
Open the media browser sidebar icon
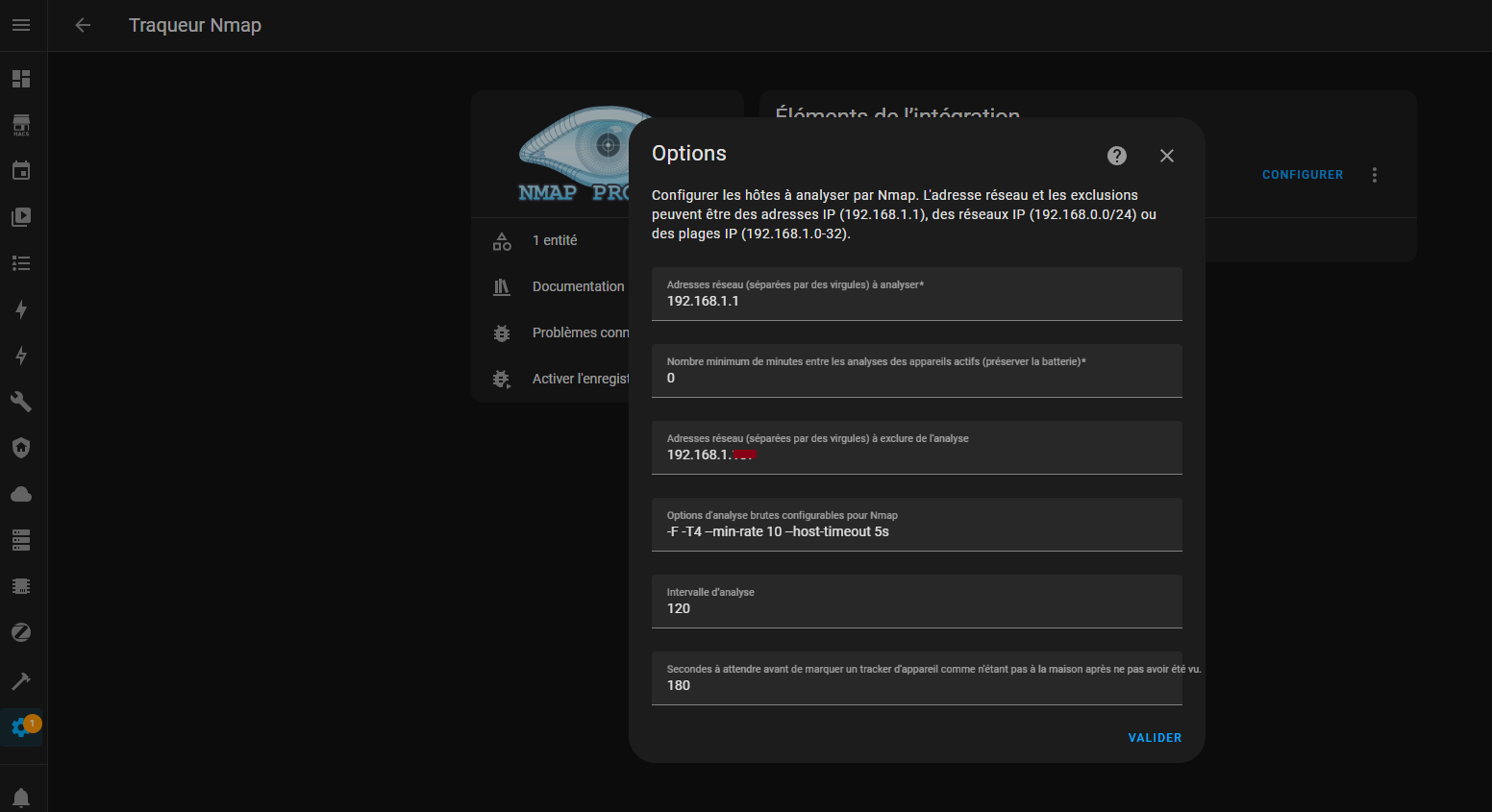tap(20, 216)
